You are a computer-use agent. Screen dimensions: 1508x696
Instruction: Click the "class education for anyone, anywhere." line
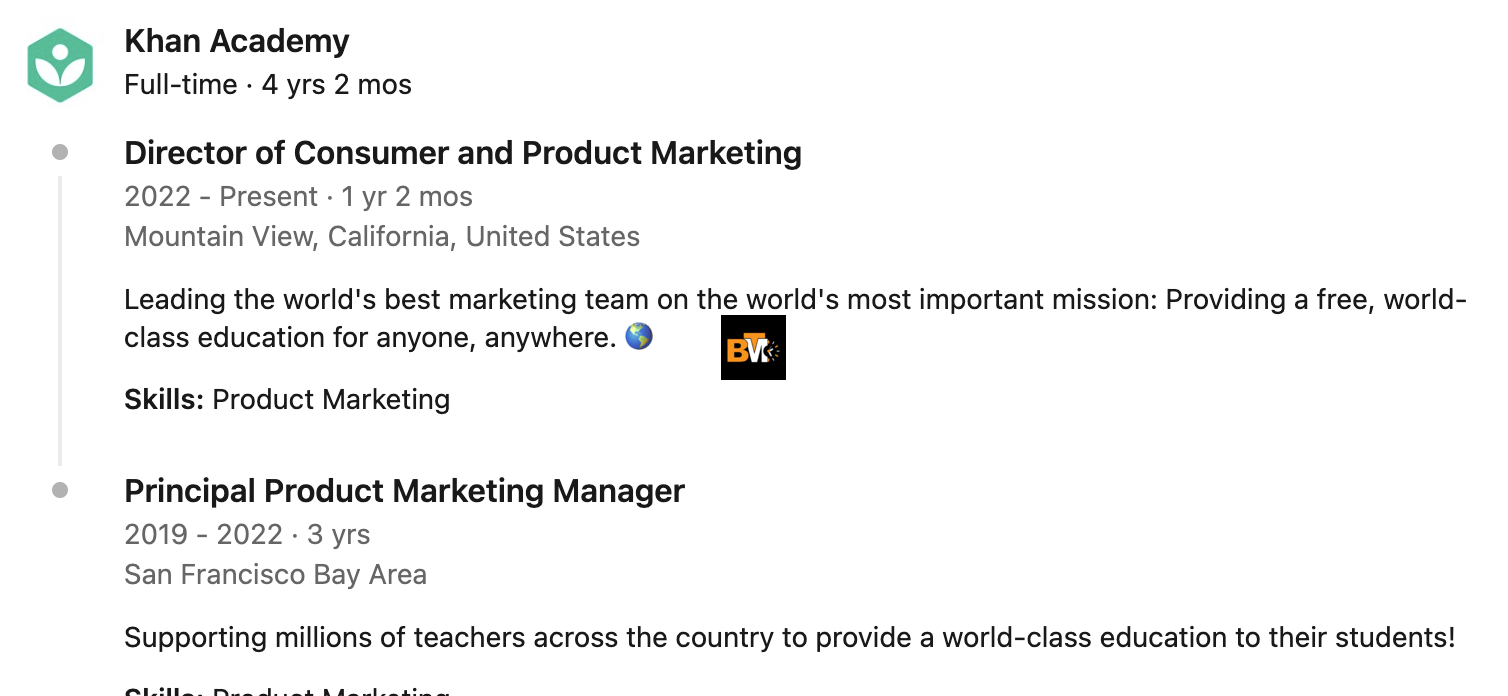(x=369, y=338)
